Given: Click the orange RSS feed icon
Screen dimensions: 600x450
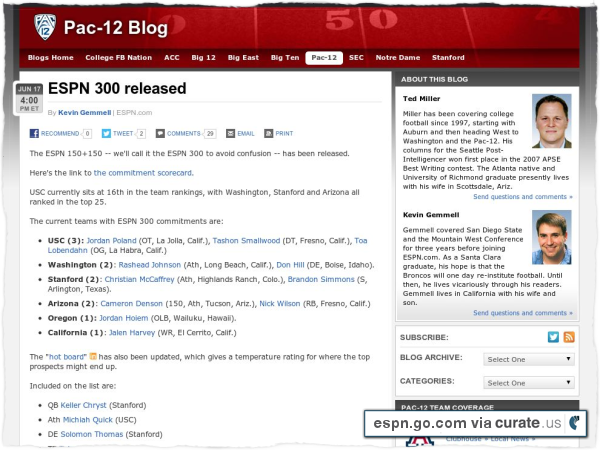Looking at the screenshot, I should pyautogui.click(x=569, y=337).
